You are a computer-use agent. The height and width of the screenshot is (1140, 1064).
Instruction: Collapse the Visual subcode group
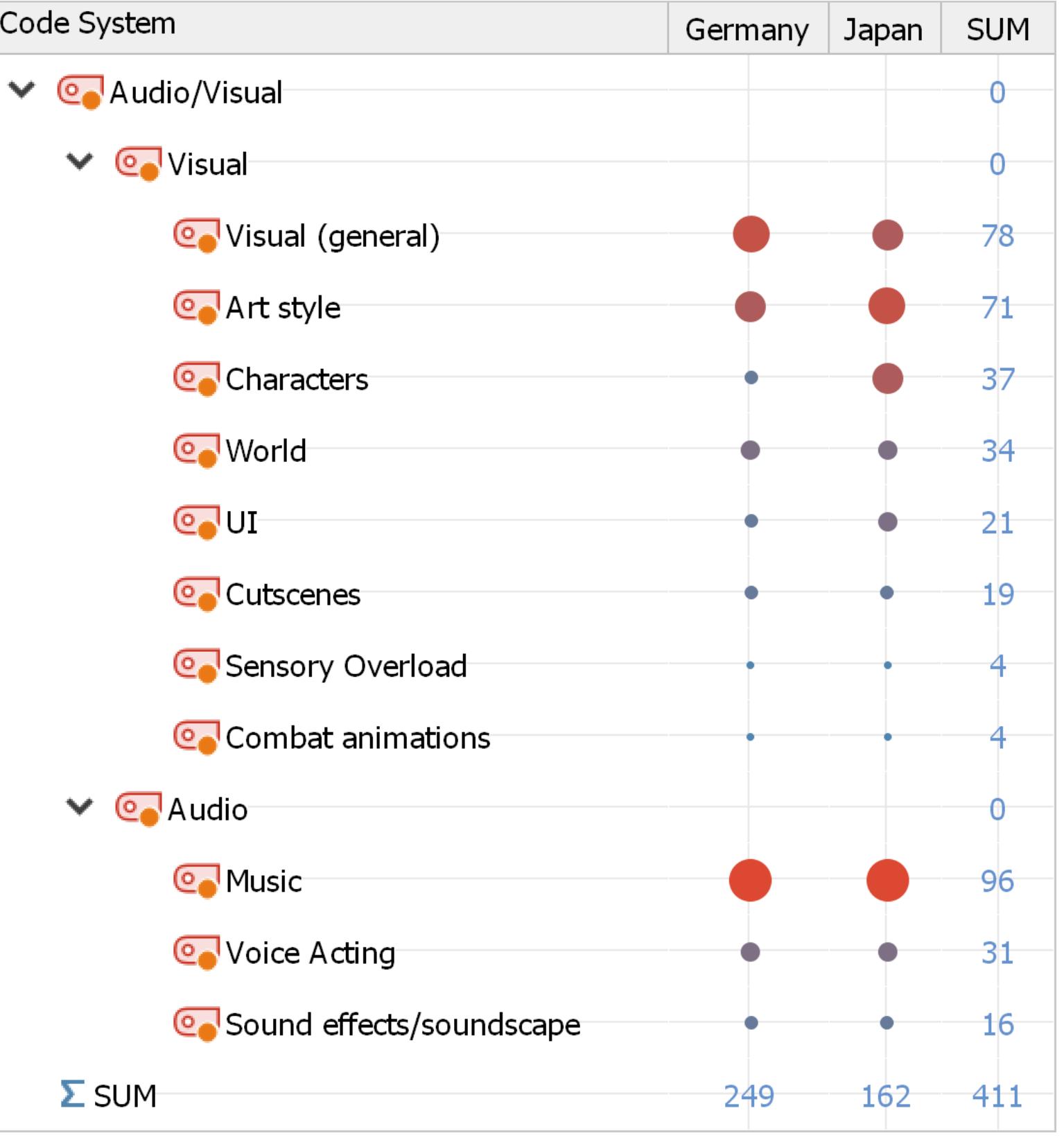80,162
